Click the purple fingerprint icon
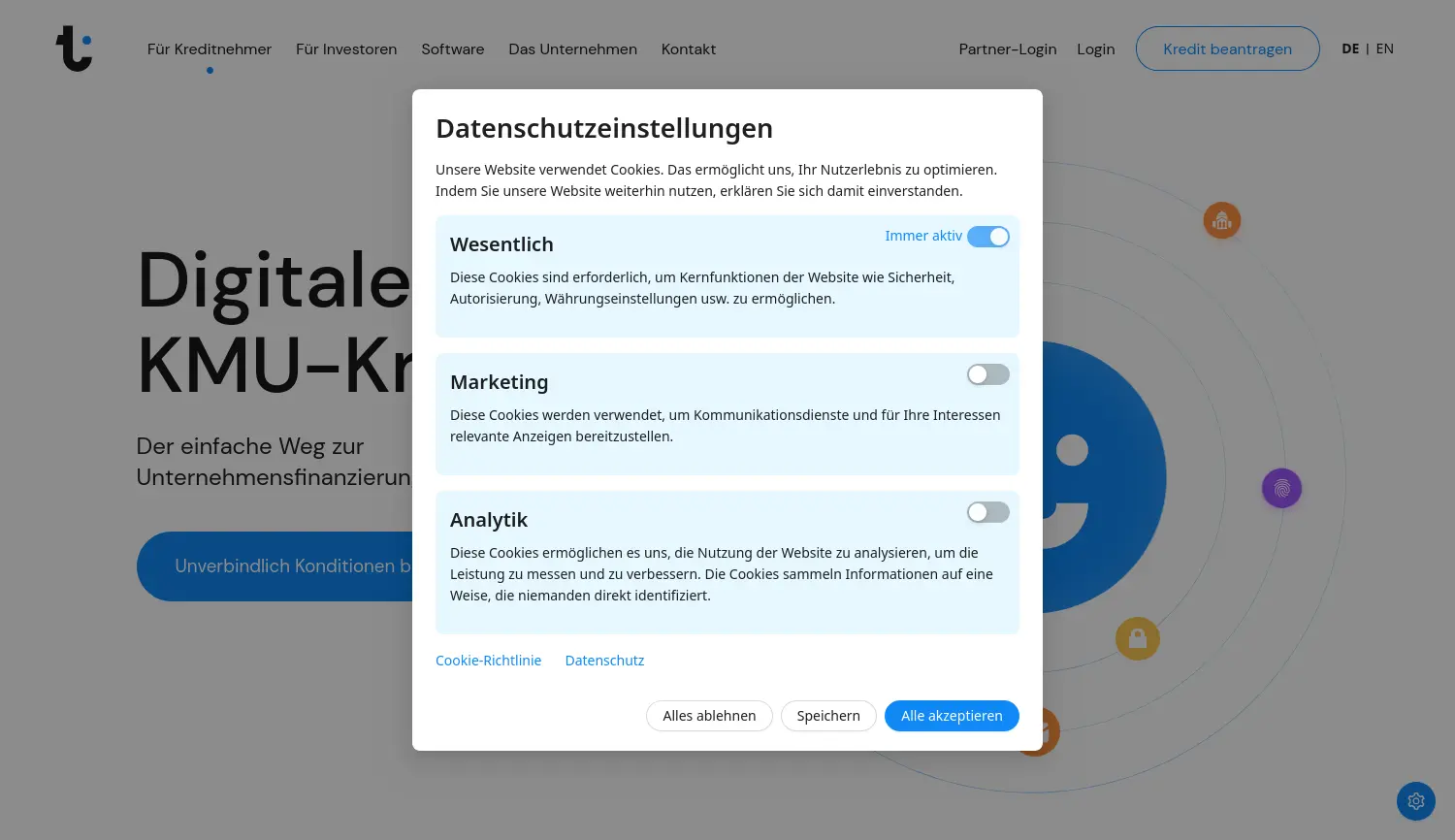Image resolution: width=1455 pixels, height=840 pixels. (x=1281, y=488)
